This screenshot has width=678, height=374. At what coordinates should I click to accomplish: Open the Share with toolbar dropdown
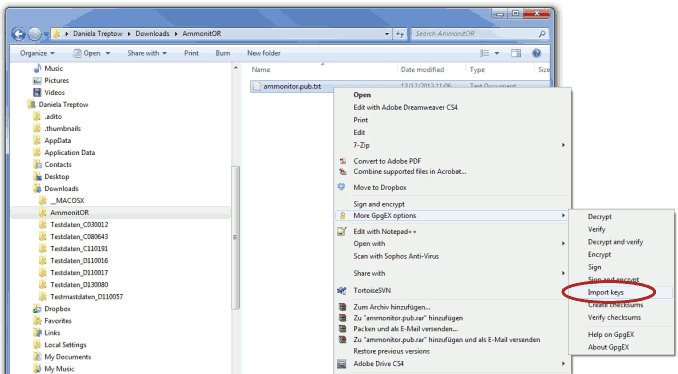[x=147, y=53]
